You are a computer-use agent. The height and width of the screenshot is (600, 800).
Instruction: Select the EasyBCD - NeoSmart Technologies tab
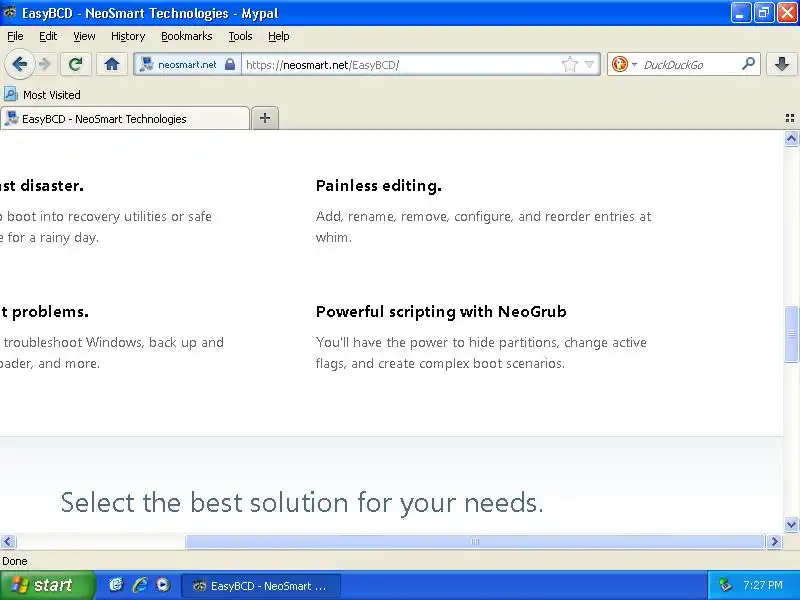pos(124,118)
